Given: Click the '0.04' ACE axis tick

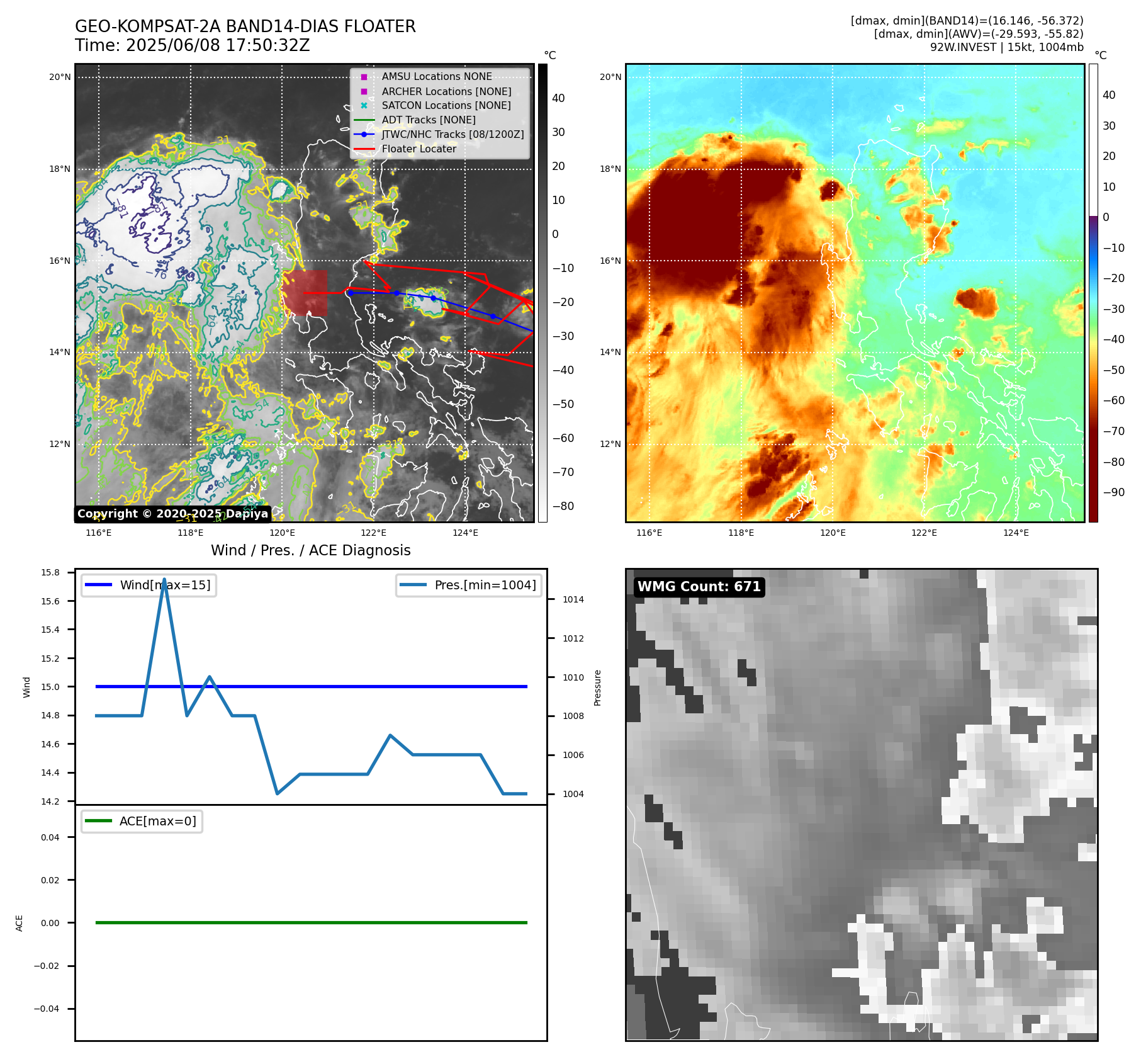Looking at the screenshot, I should [x=50, y=838].
